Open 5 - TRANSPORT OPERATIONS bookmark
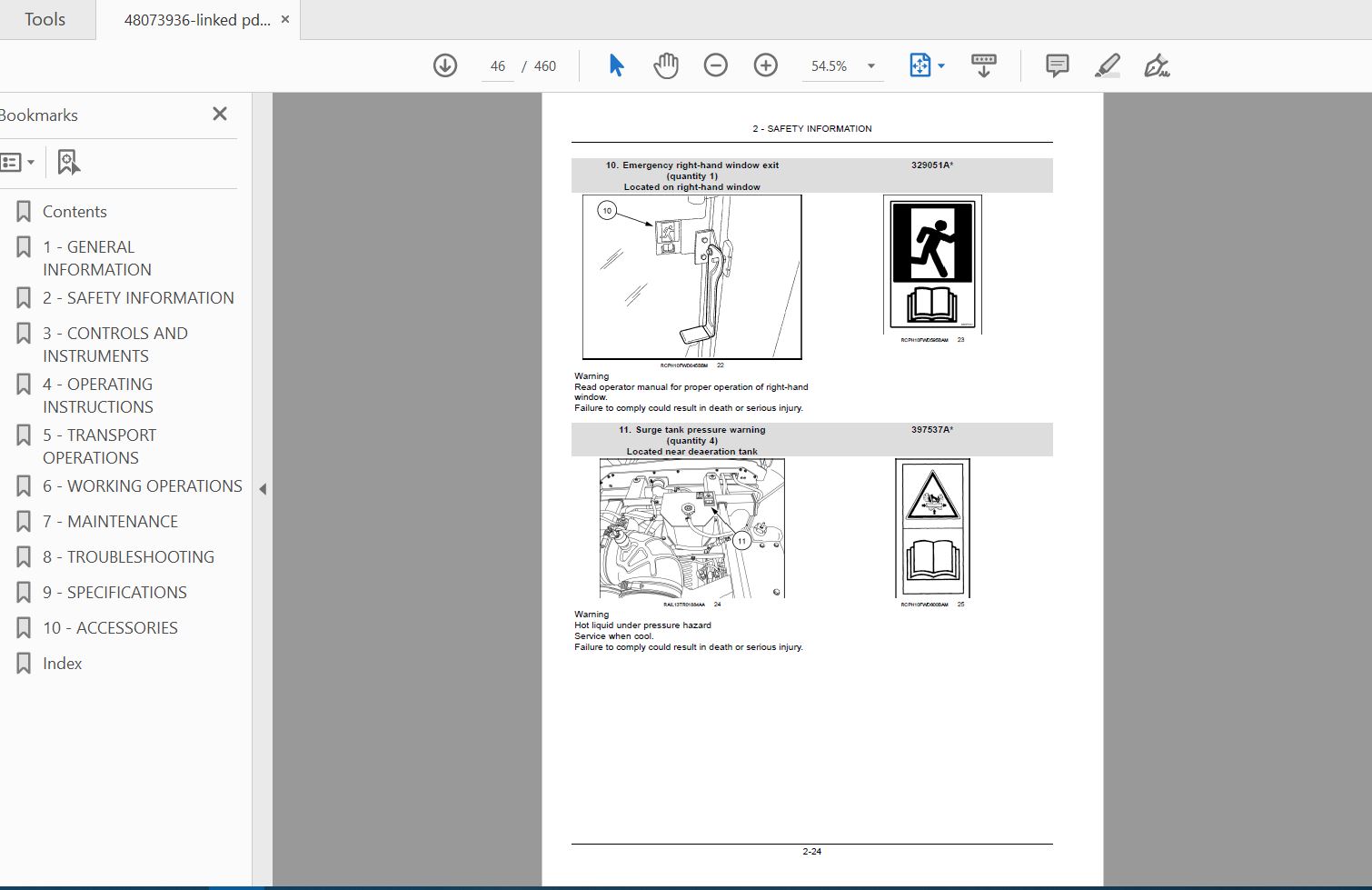The width and height of the screenshot is (1372, 890). [x=99, y=446]
